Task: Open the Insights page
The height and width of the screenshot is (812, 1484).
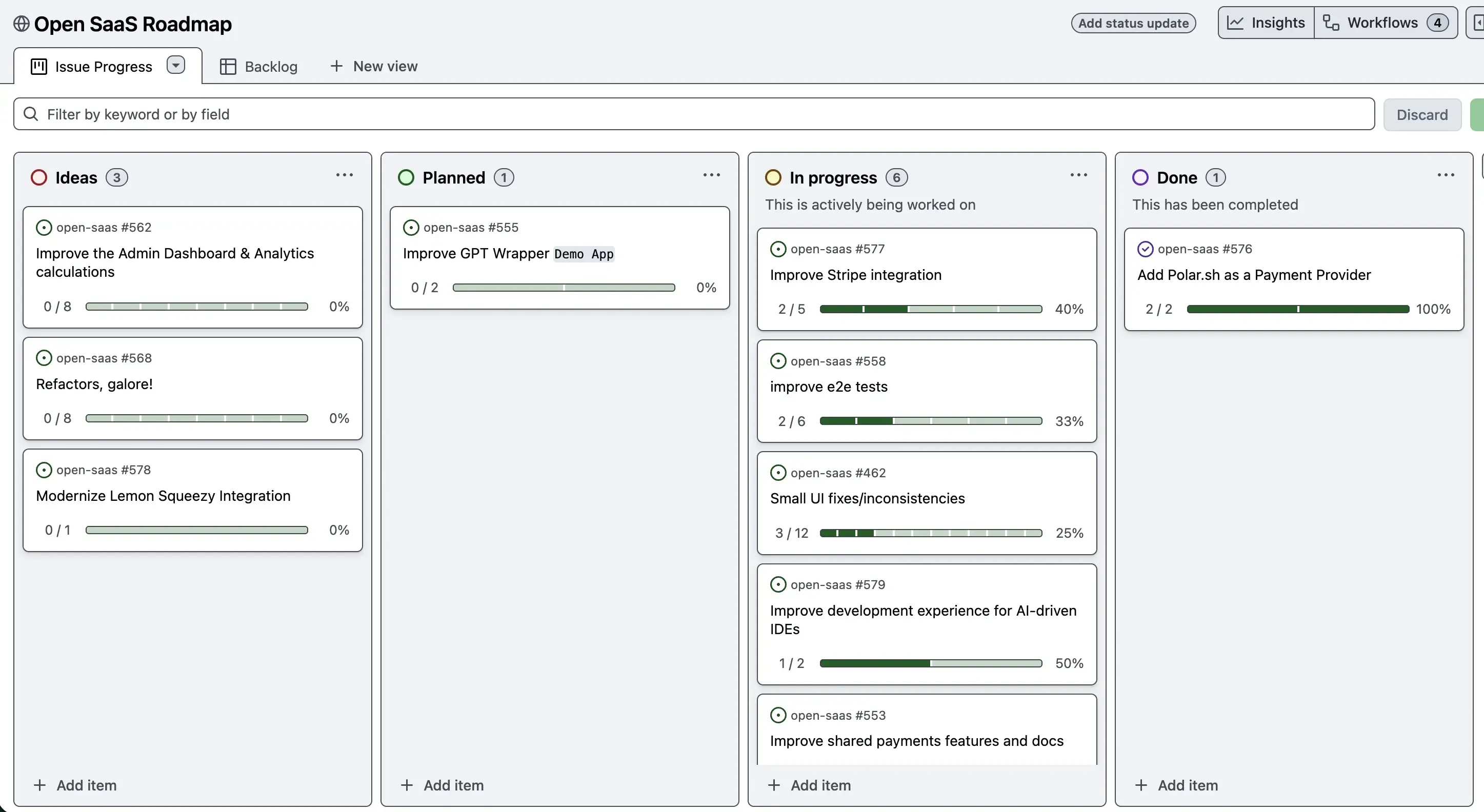Action: click(1266, 23)
